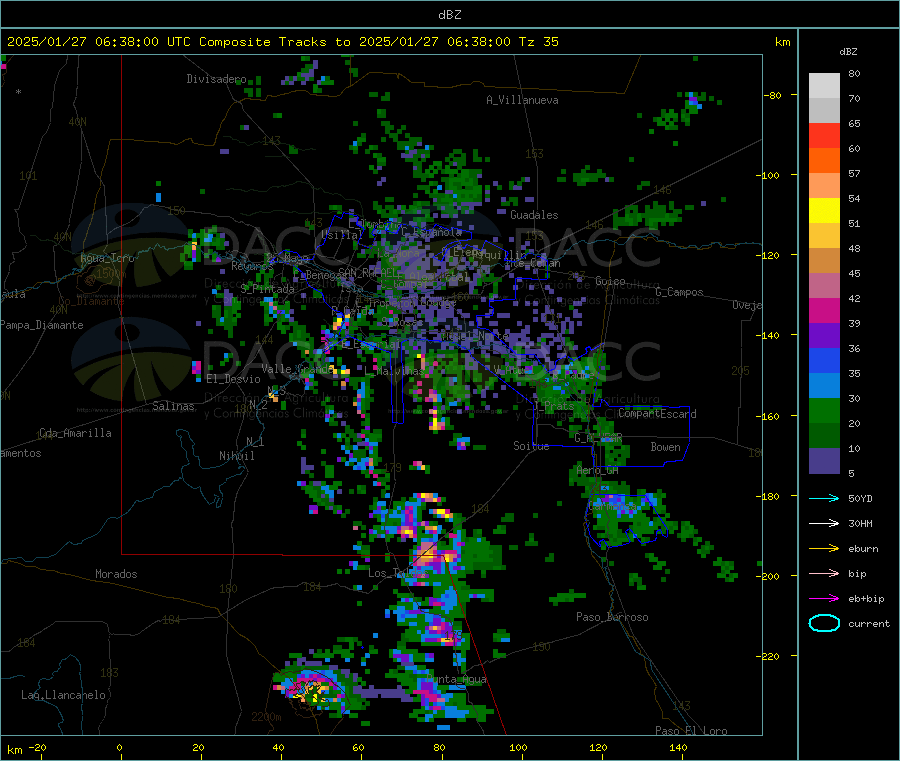Select the 80 dBZ light grey swatch
Screen dimensions: 900x761
824,86
